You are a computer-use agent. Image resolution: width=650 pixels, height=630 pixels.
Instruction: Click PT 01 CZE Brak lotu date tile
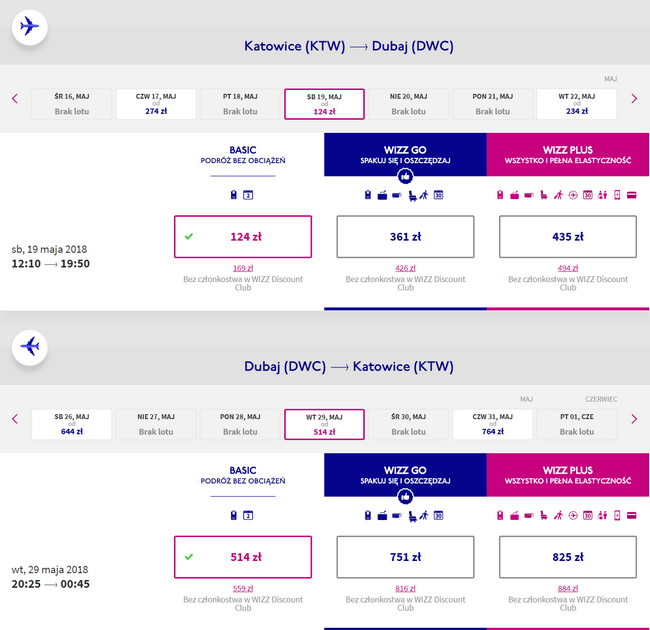[577, 424]
